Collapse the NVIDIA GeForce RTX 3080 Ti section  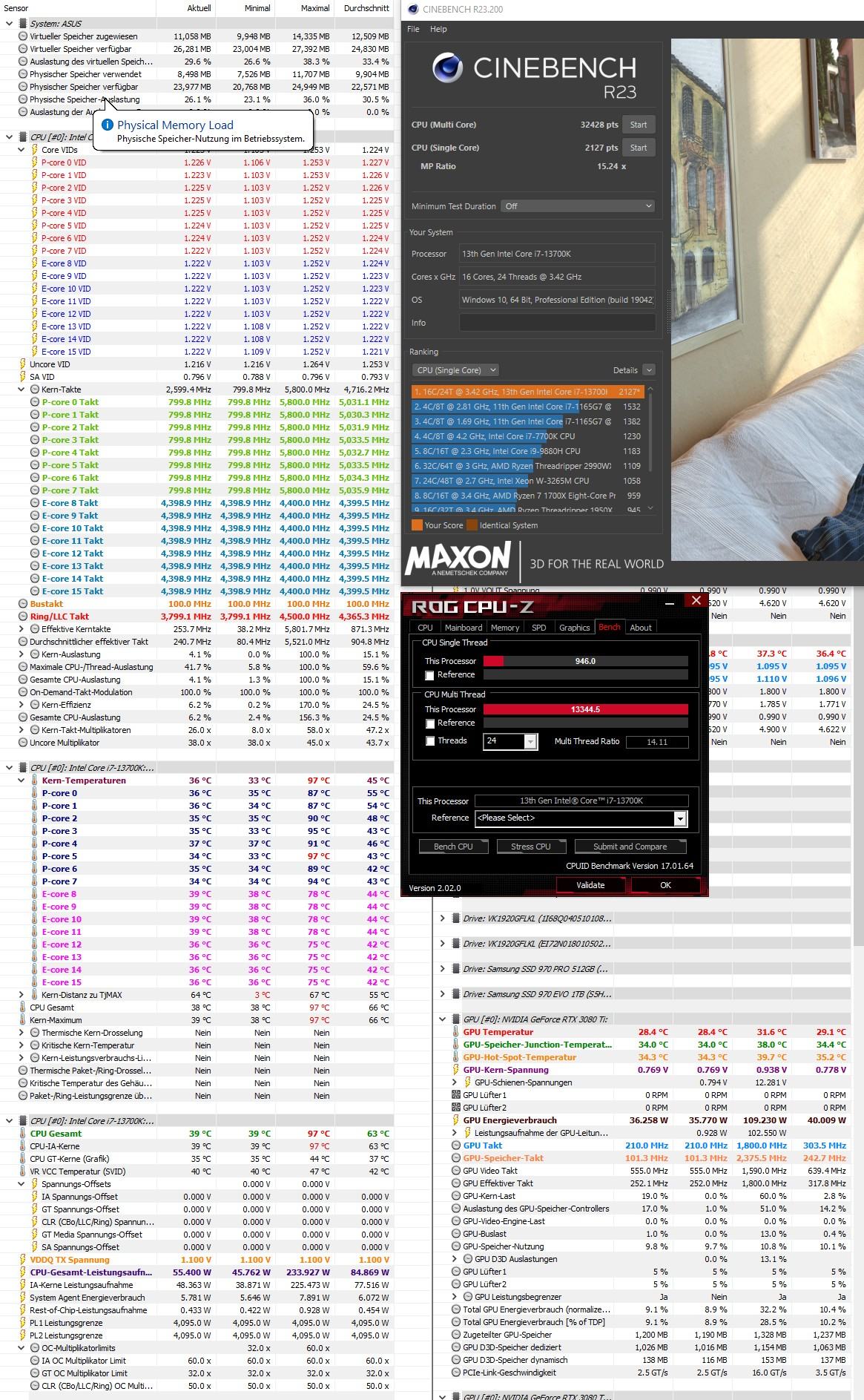pyautogui.click(x=443, y=1019)
